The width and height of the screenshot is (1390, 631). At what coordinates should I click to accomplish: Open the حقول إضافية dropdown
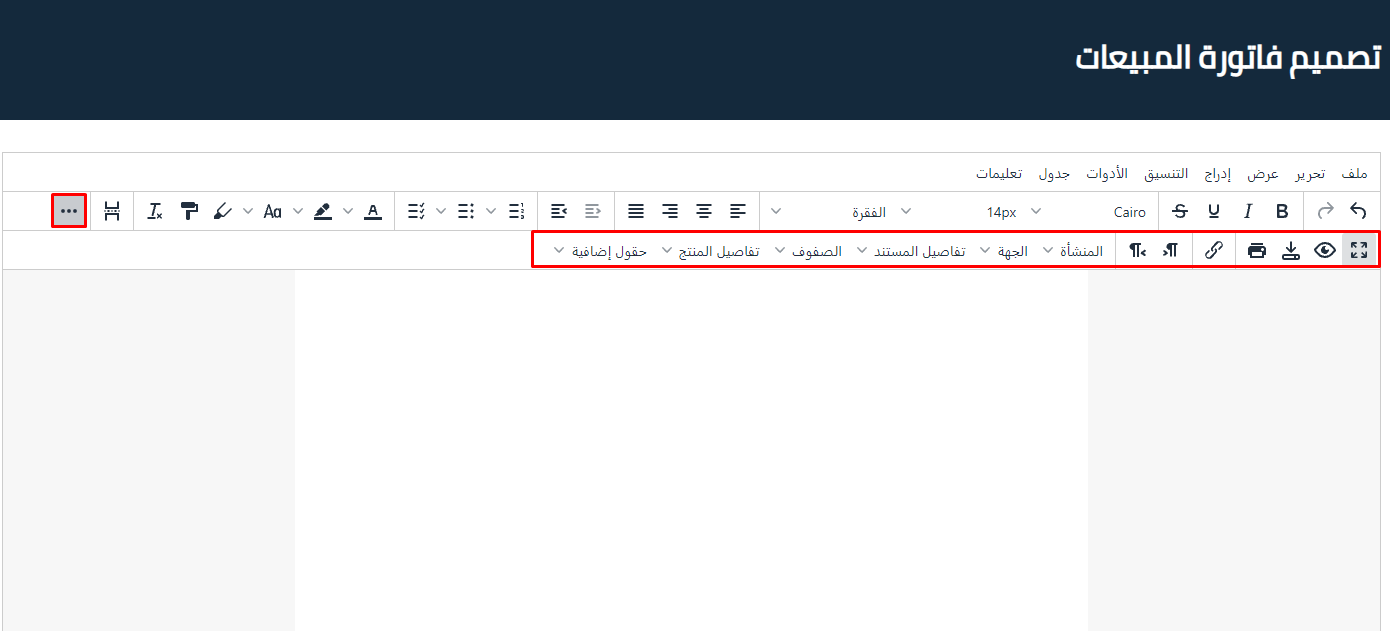point(600,251)
